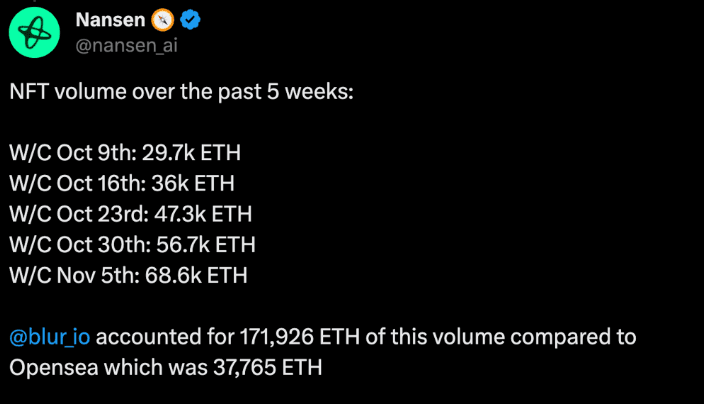Select the 56.7k ETH value
Viewport: 704px width, 404px height.
click(206, 245)
